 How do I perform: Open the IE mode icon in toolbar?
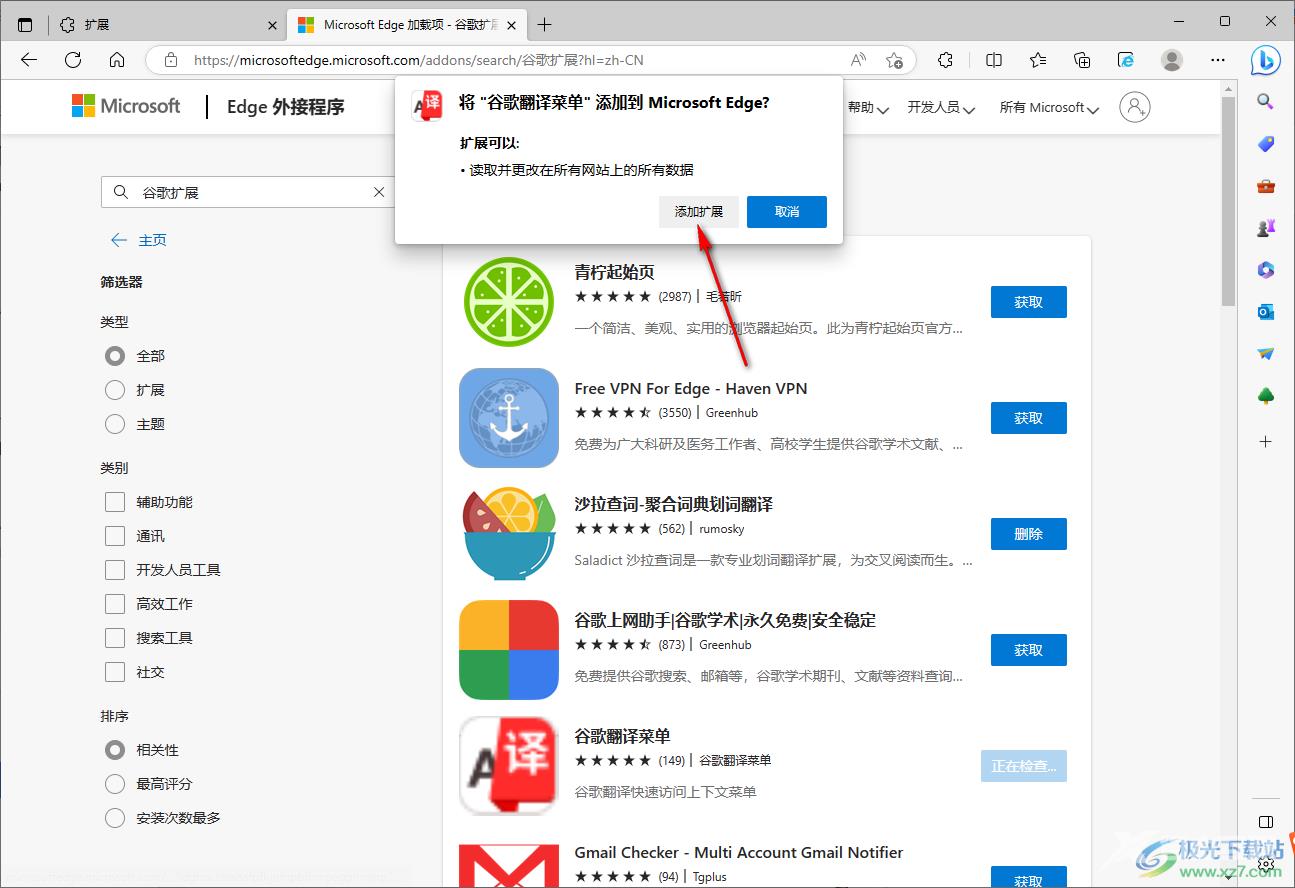1126,60
